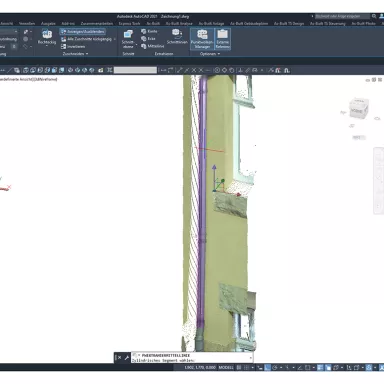Expand the Zuschneiden panel
The height and width of the screenshot is (384, 384).
click(76, 54)
